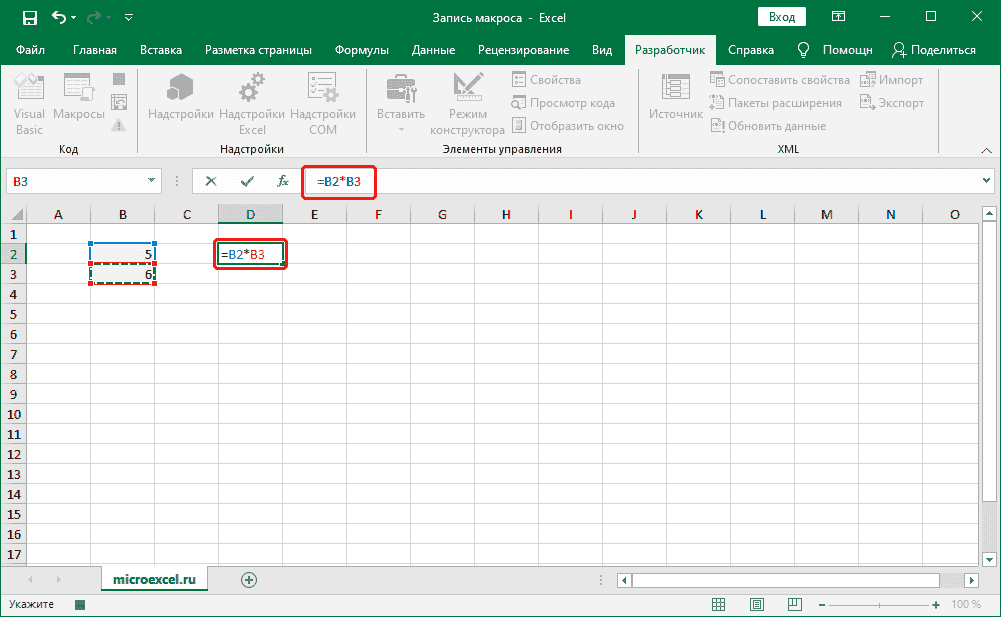
Task: Click the Undo arrow icon
Action: [x=61, y=17]
